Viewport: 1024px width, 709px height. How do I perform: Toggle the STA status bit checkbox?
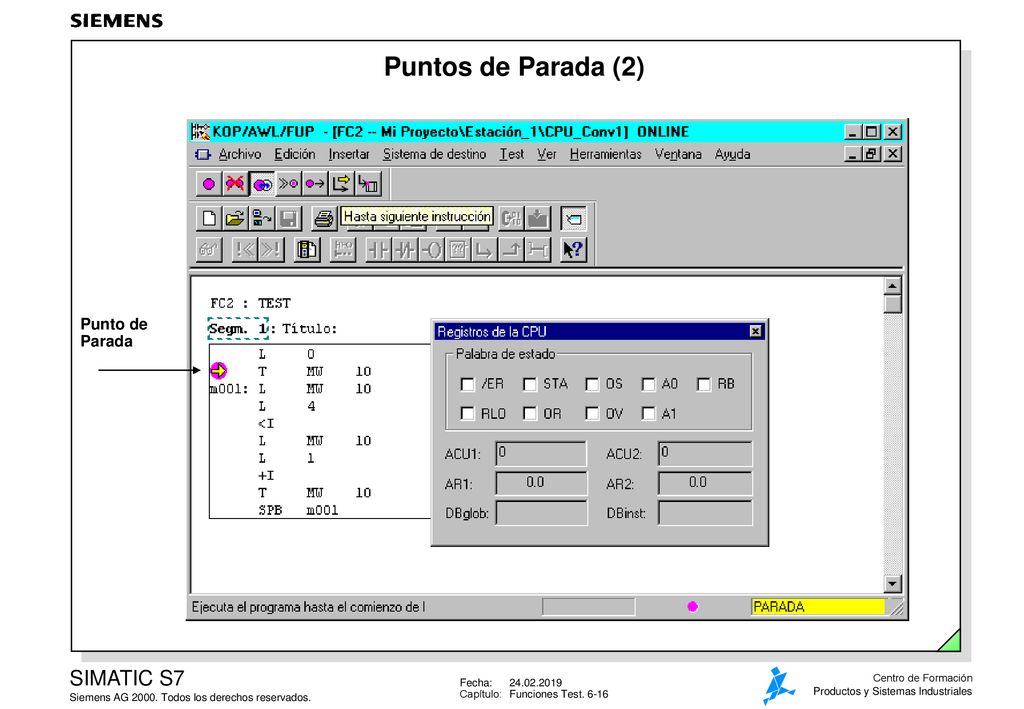pyautogui.click(x=530, y=384)
